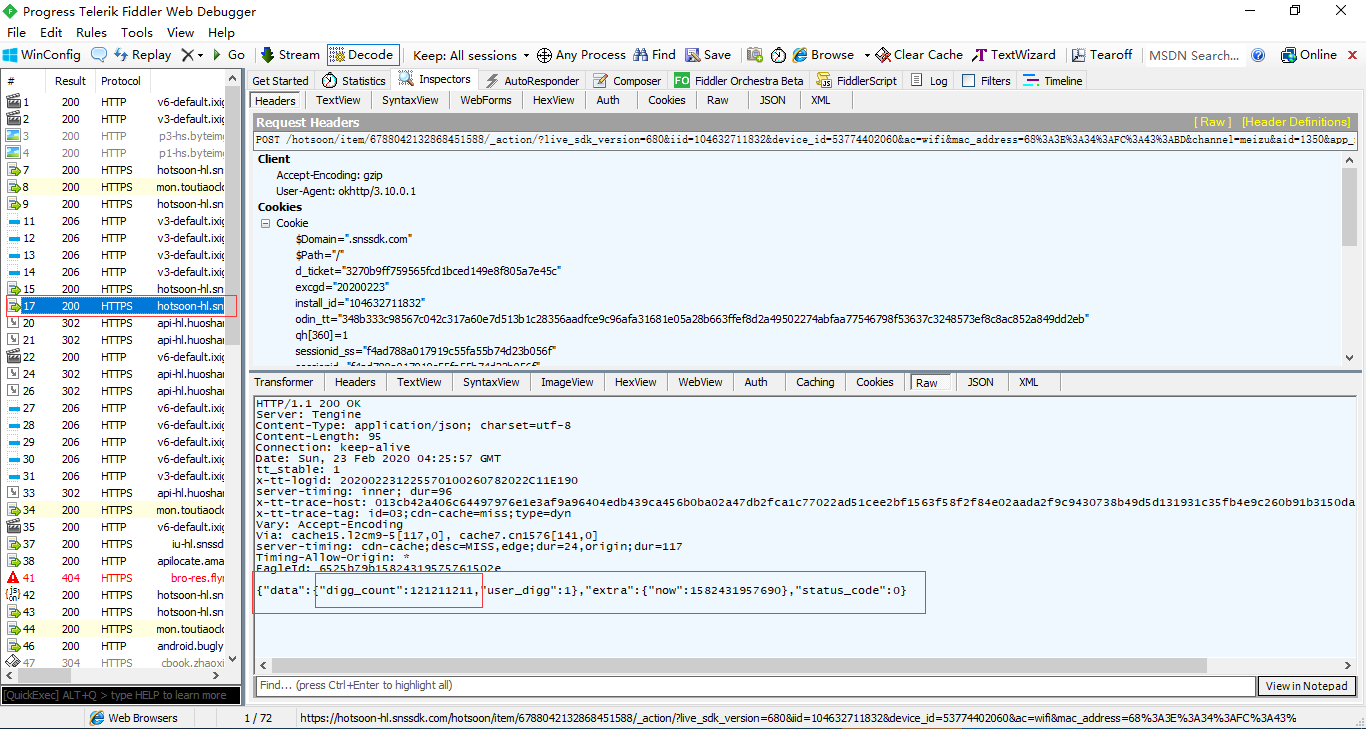Open the Edit menu
Image resolution: width=1366 pixels, height=729 pixels.
(x=51, y=33)
